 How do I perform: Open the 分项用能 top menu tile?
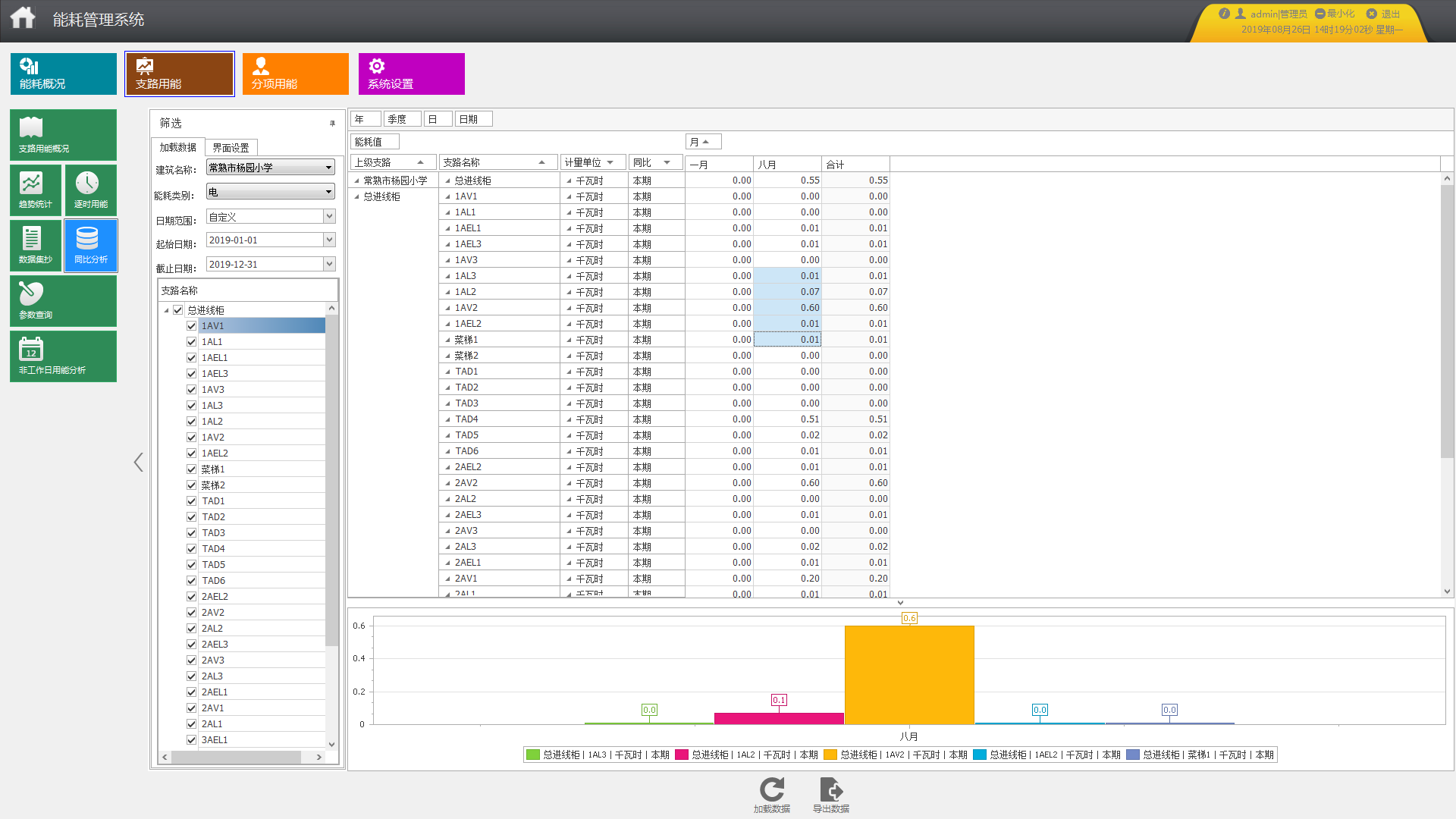[295, 74]
